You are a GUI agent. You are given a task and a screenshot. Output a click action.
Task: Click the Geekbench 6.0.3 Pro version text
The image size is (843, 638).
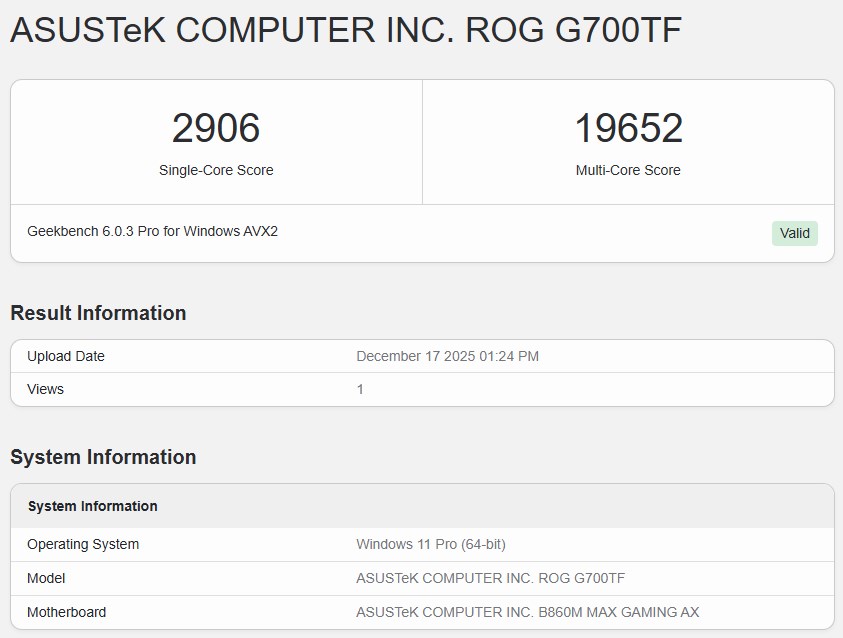coord(152,231)
